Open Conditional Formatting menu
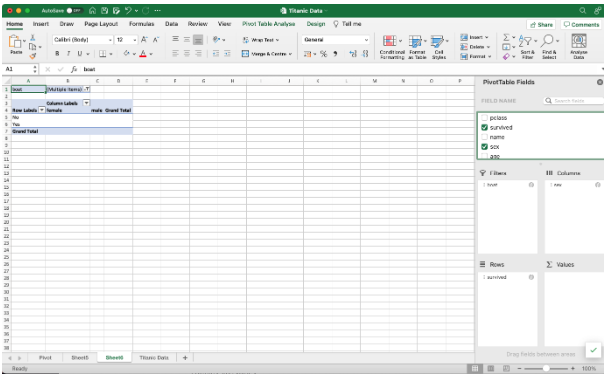 point(392,46)
